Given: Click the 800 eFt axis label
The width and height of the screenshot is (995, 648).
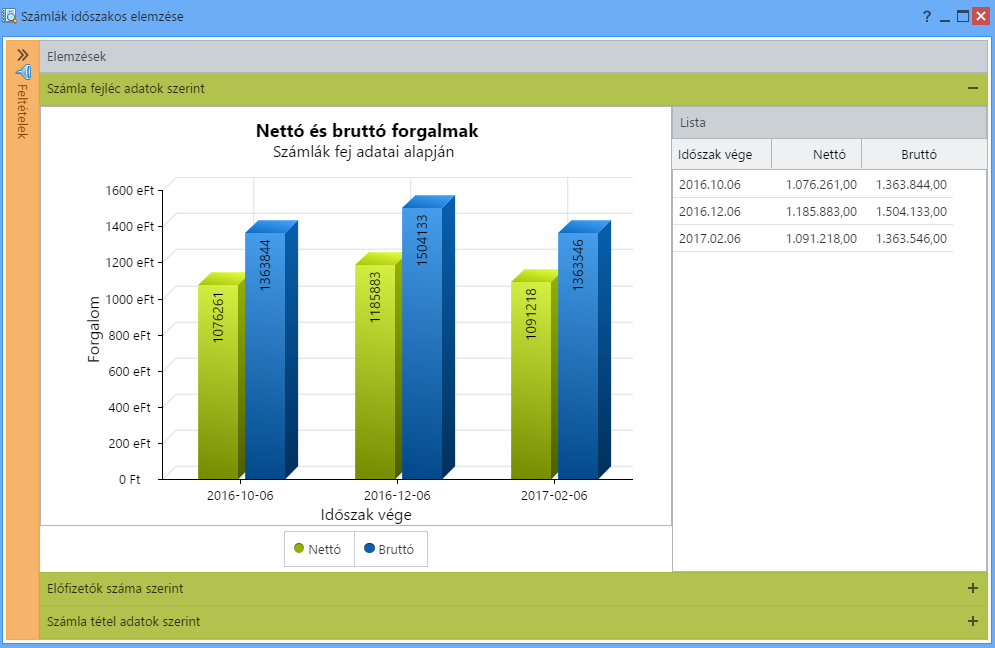Looking at the screenshot, I should [x=129, y=335].
